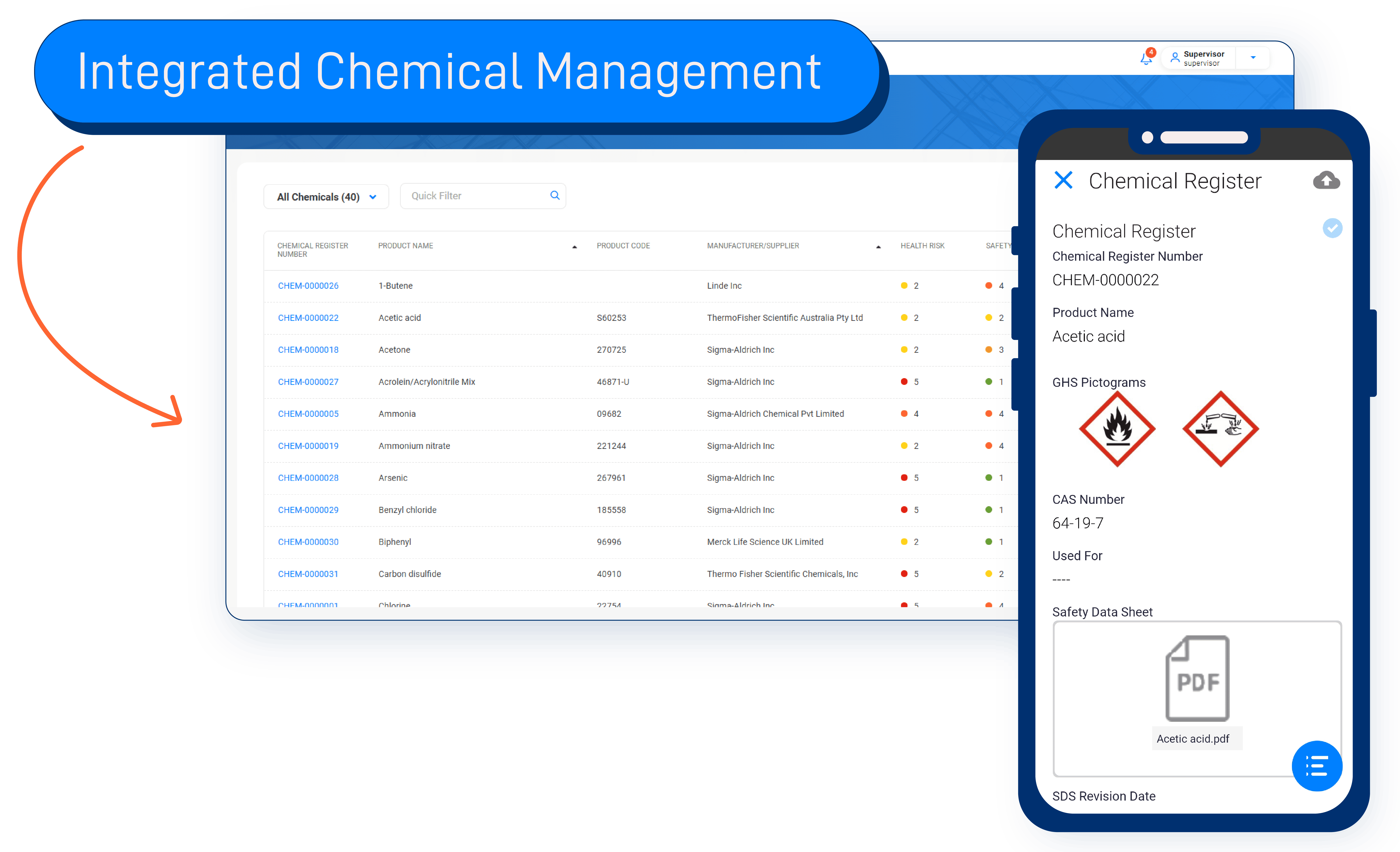Click the Quick Filter search magnifier icon
1400x852 pixels.
tap(555, 196)
